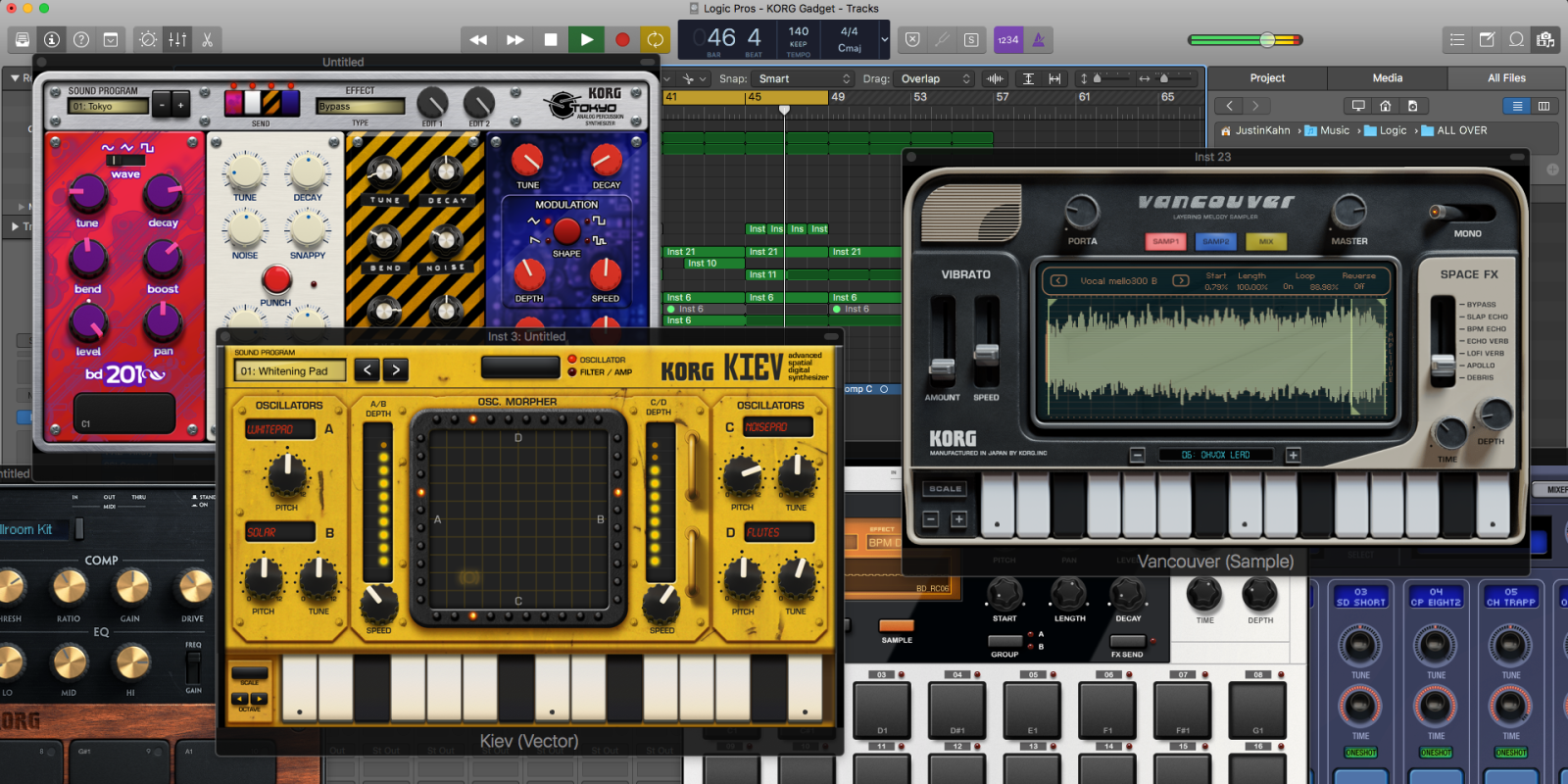The height and width of the screenshot is (784, 1568).
Task: Open the Mixer from the control bar
Action: coord(177,40)
